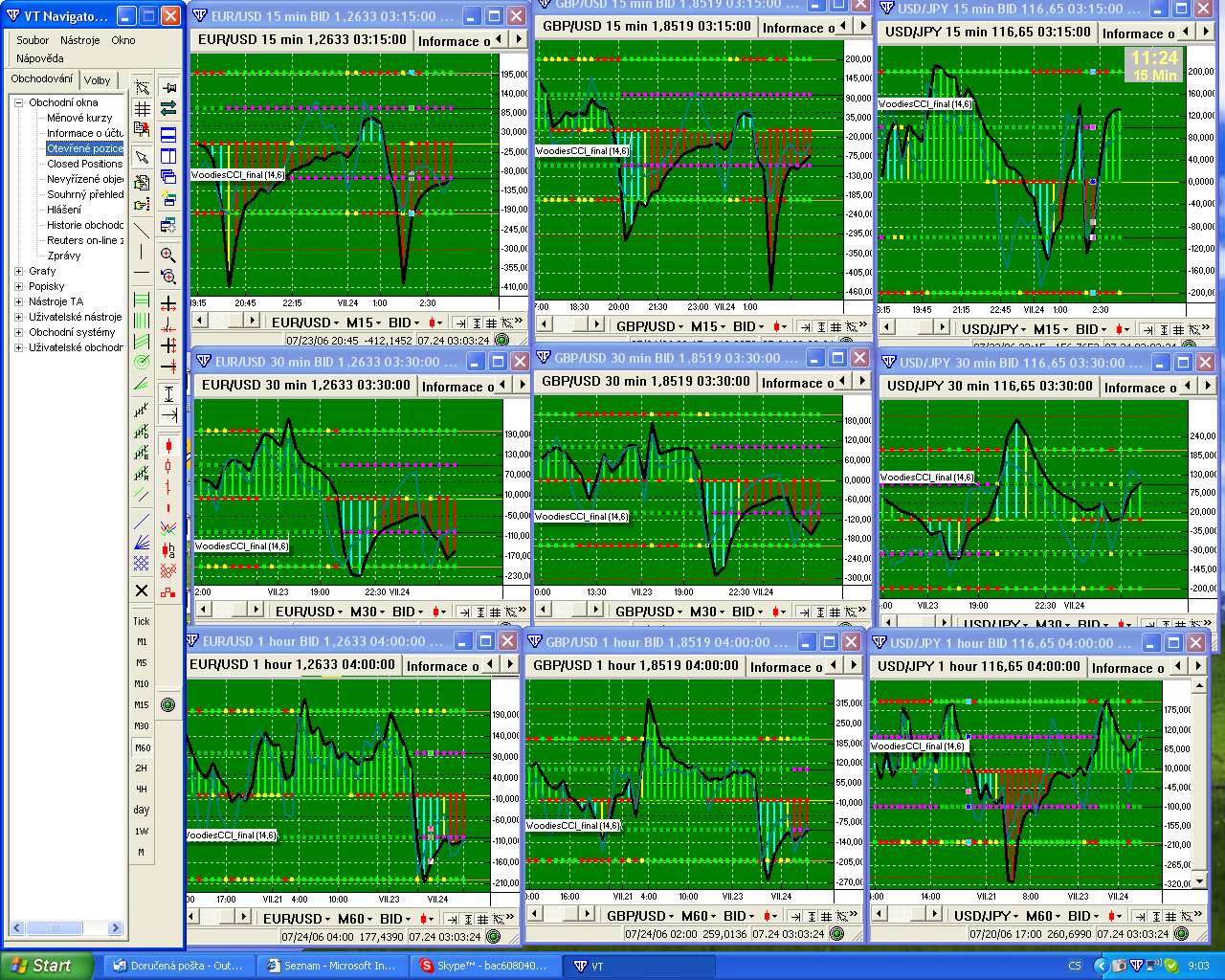
Task: Select Měnové kurzy in navigator tree
Action: (x=79, y=118)
